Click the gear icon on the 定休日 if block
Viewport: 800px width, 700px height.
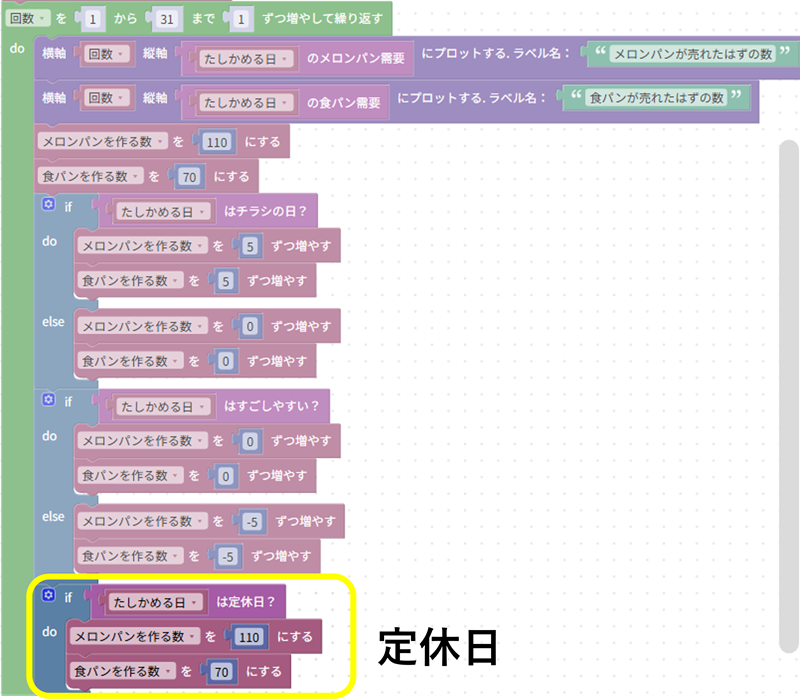(47, 596)
